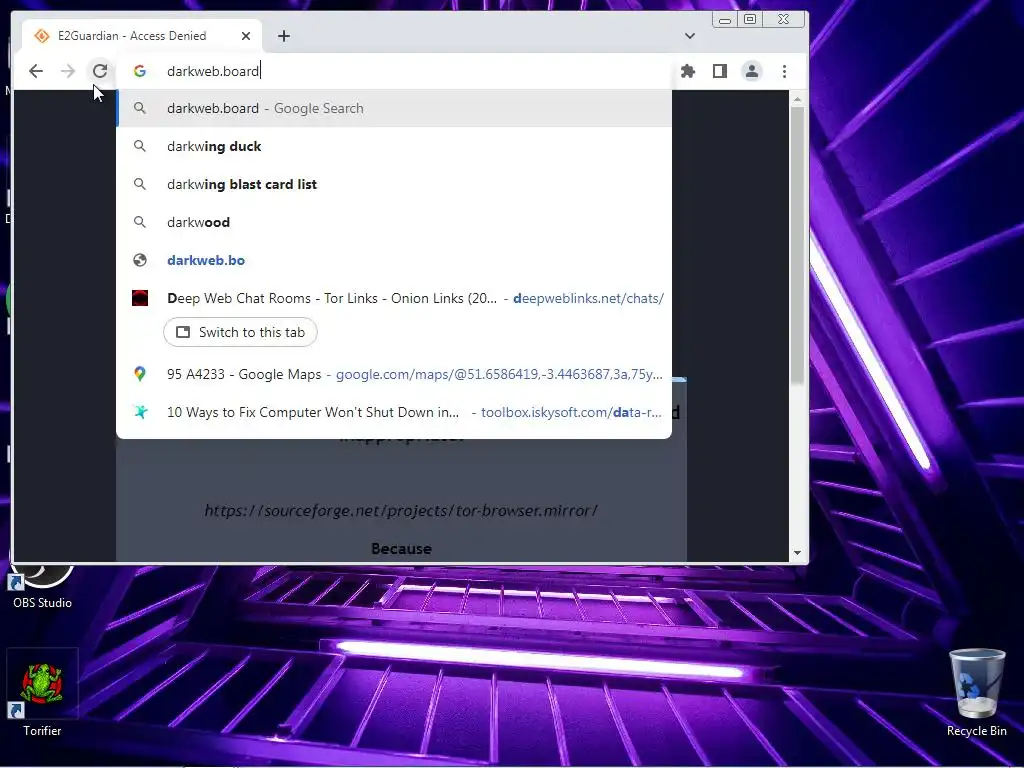This screenshot has width=1024, height=768.
Task: Select the darkwood search suggestion
Action: click(x=394, y=222)
